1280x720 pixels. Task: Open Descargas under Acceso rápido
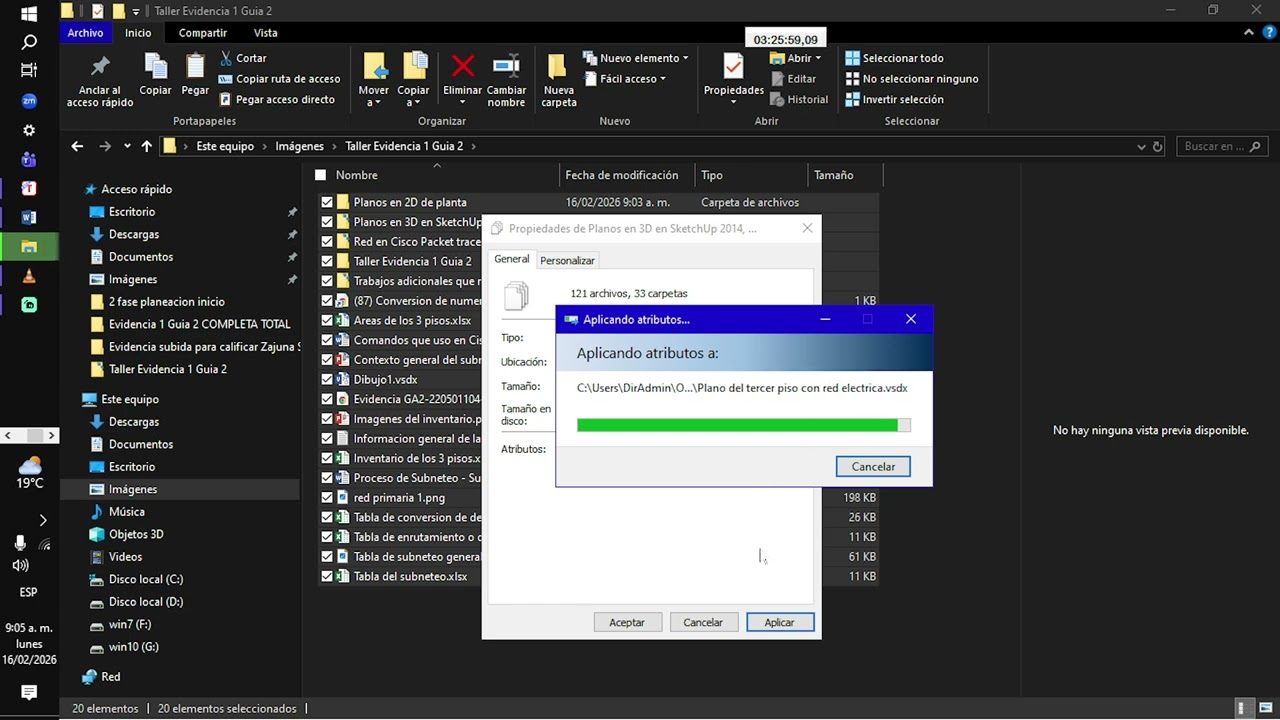[x=134, y=234]
